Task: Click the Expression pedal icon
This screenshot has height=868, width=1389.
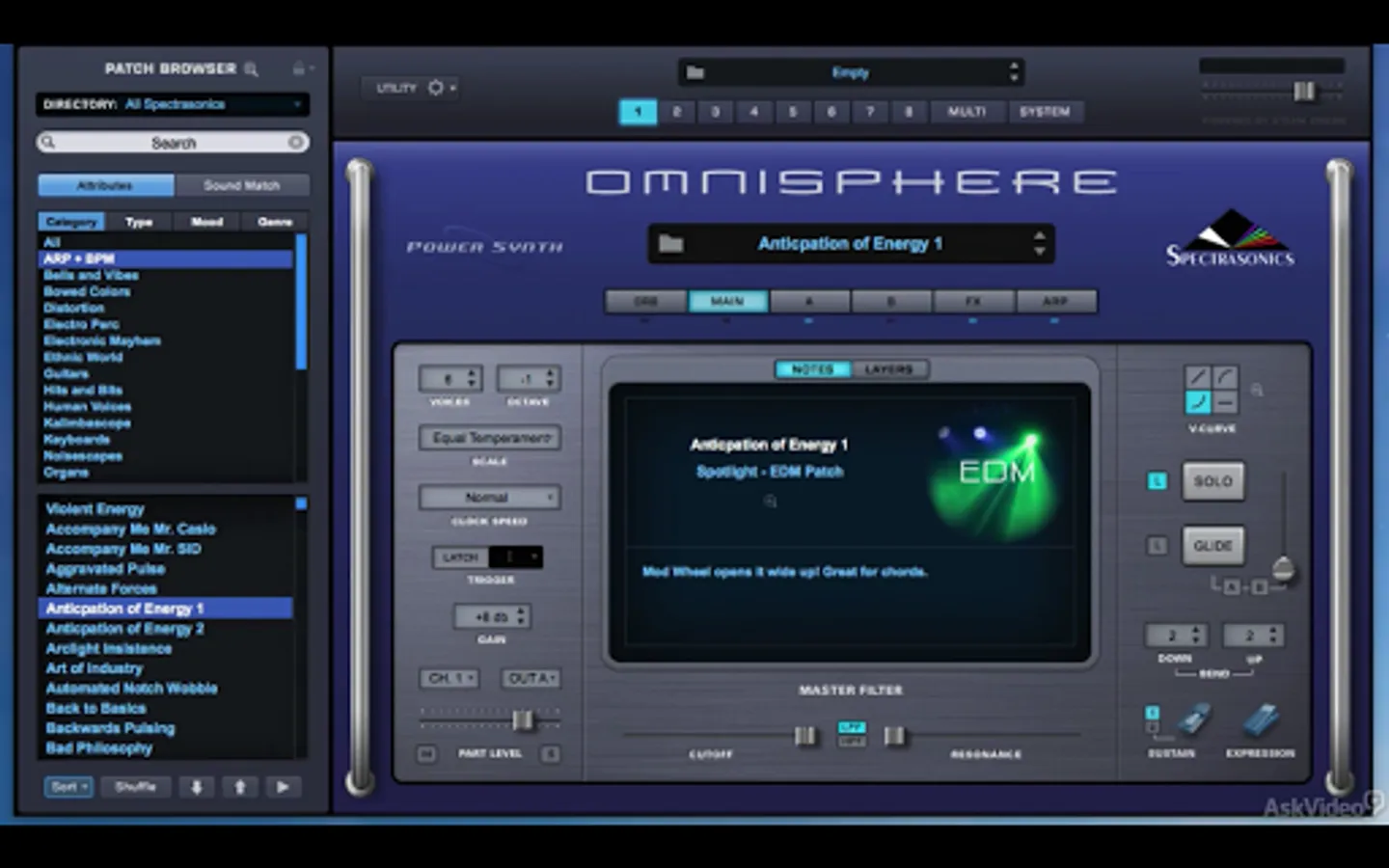Action: pyautogui.click(x=1261, y=720)
